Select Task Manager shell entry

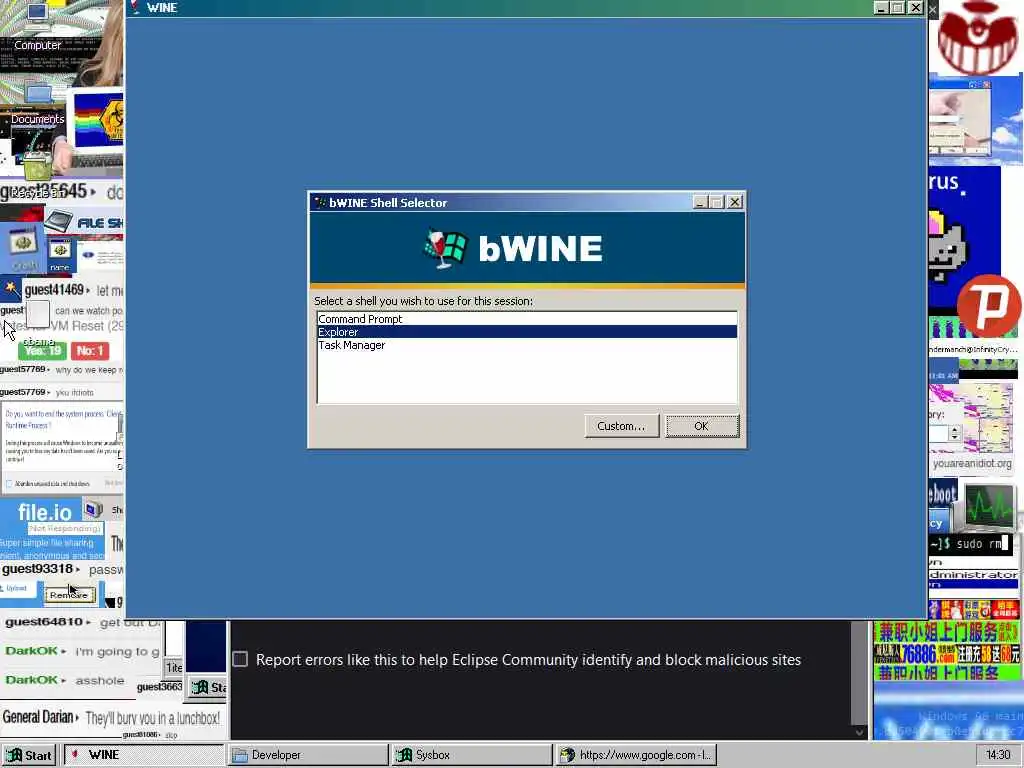(527, 345)
